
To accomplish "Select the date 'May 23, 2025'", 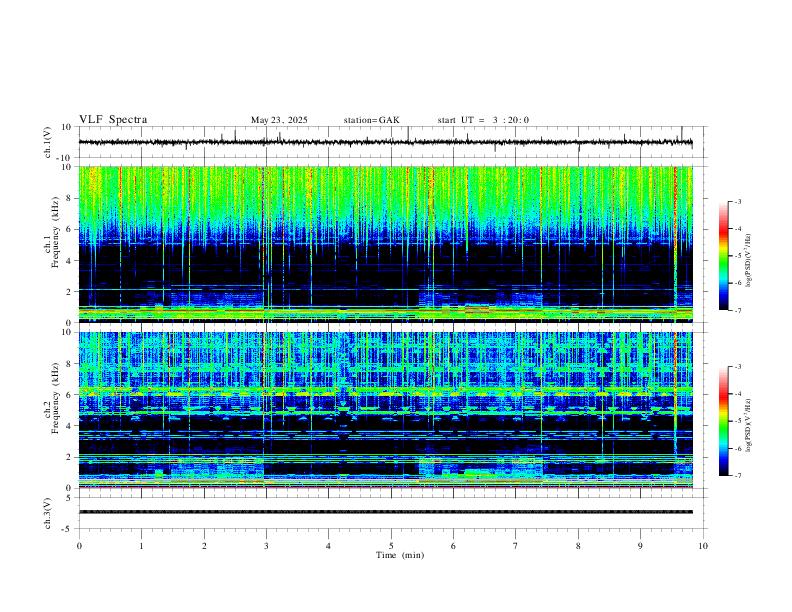I will tap(279, 120).
